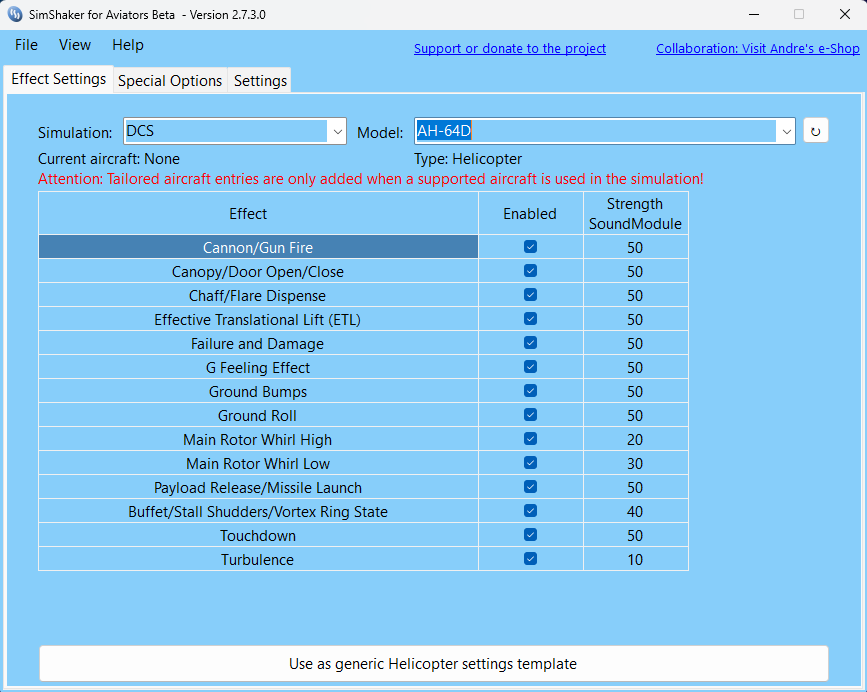Click the refresh model list button
The width and height of the screenshot is (867, 692).
(x=816, y=131)
